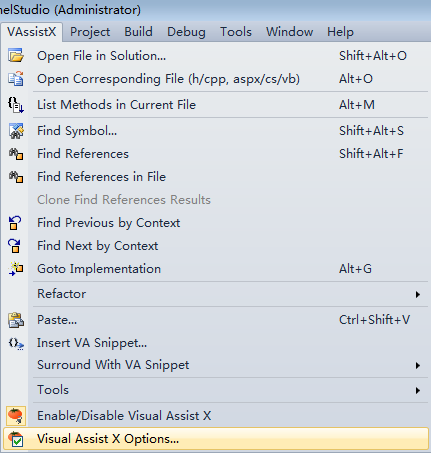Click the Open File in Solution folder icon

pyautogui.click(x=16, y=56)
